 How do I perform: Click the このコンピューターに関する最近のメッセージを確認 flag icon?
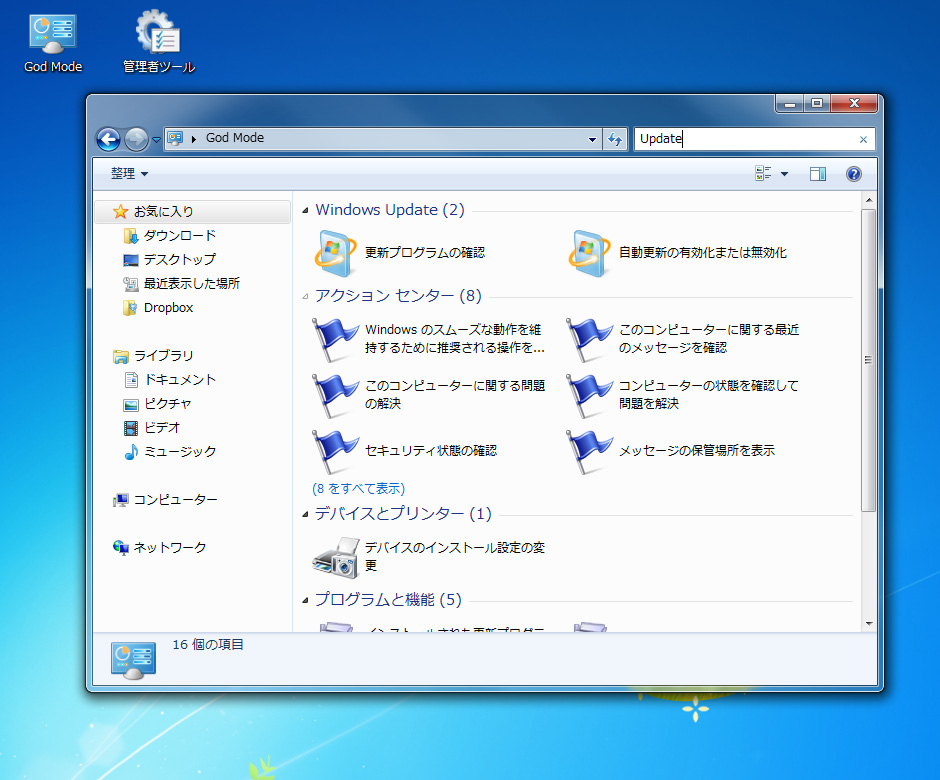click(589, 339)
